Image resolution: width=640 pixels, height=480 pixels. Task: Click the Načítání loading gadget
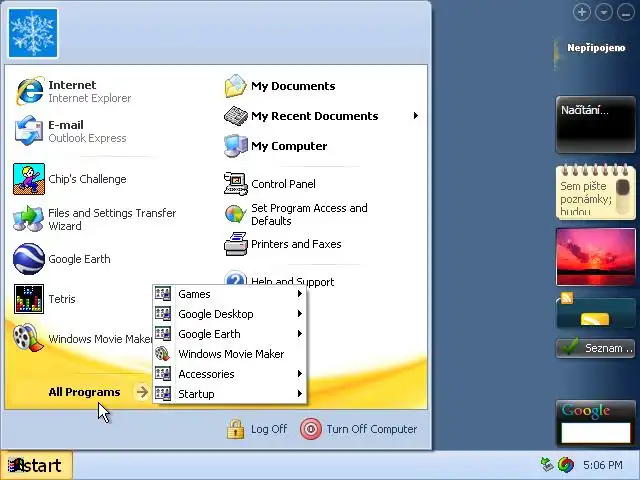point(596,124)
